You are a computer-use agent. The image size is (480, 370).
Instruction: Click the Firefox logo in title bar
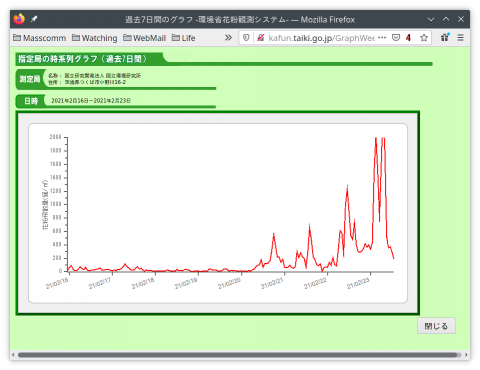coord(19,19)
